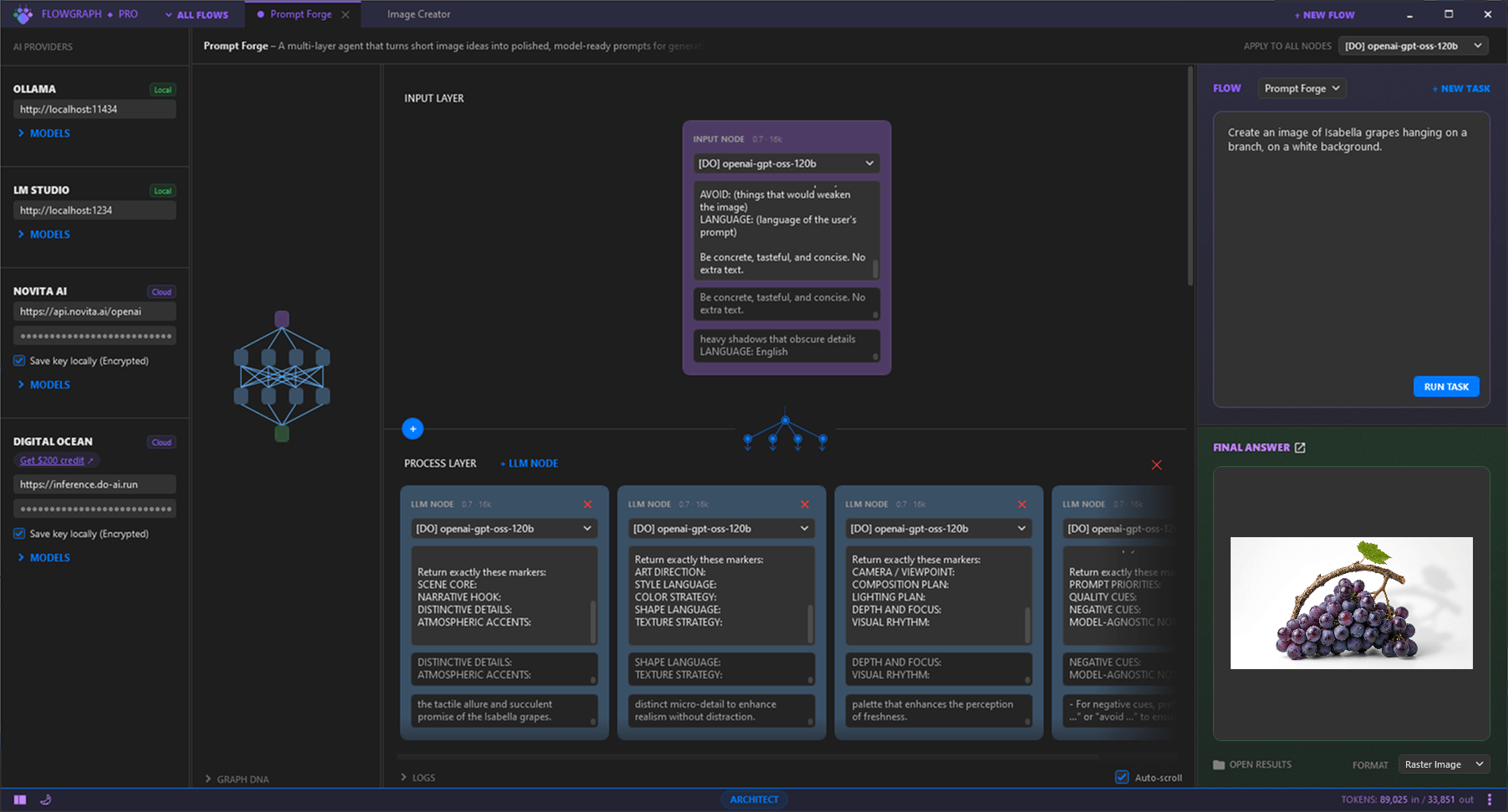1508x812 pixels.
Task: Click the blue add-layer plus button
Action: 413,429
